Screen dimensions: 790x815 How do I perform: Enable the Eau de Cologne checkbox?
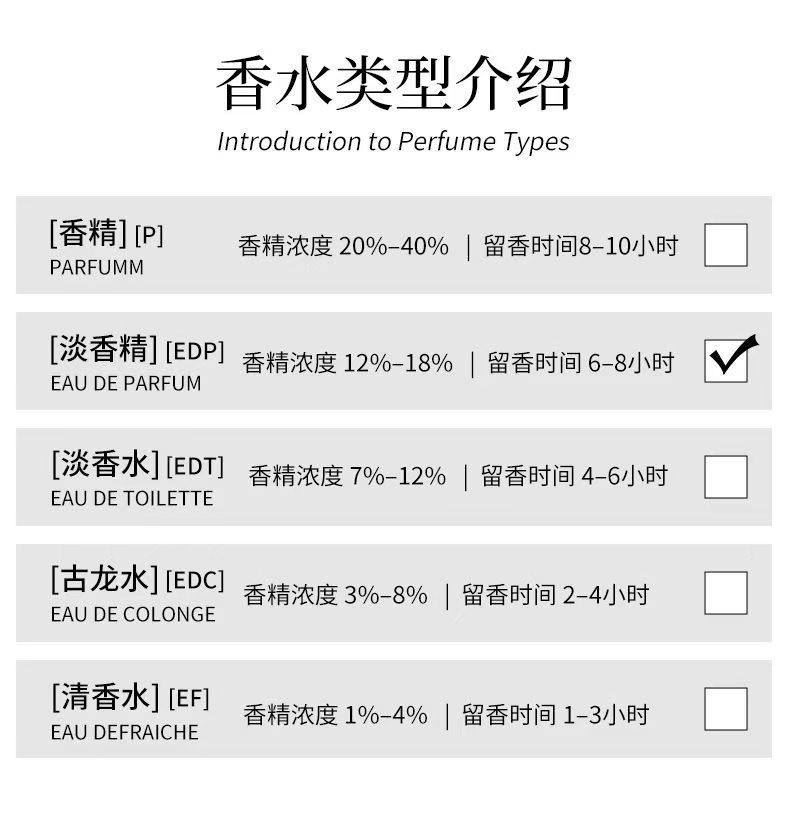click(x=725, y=593)
